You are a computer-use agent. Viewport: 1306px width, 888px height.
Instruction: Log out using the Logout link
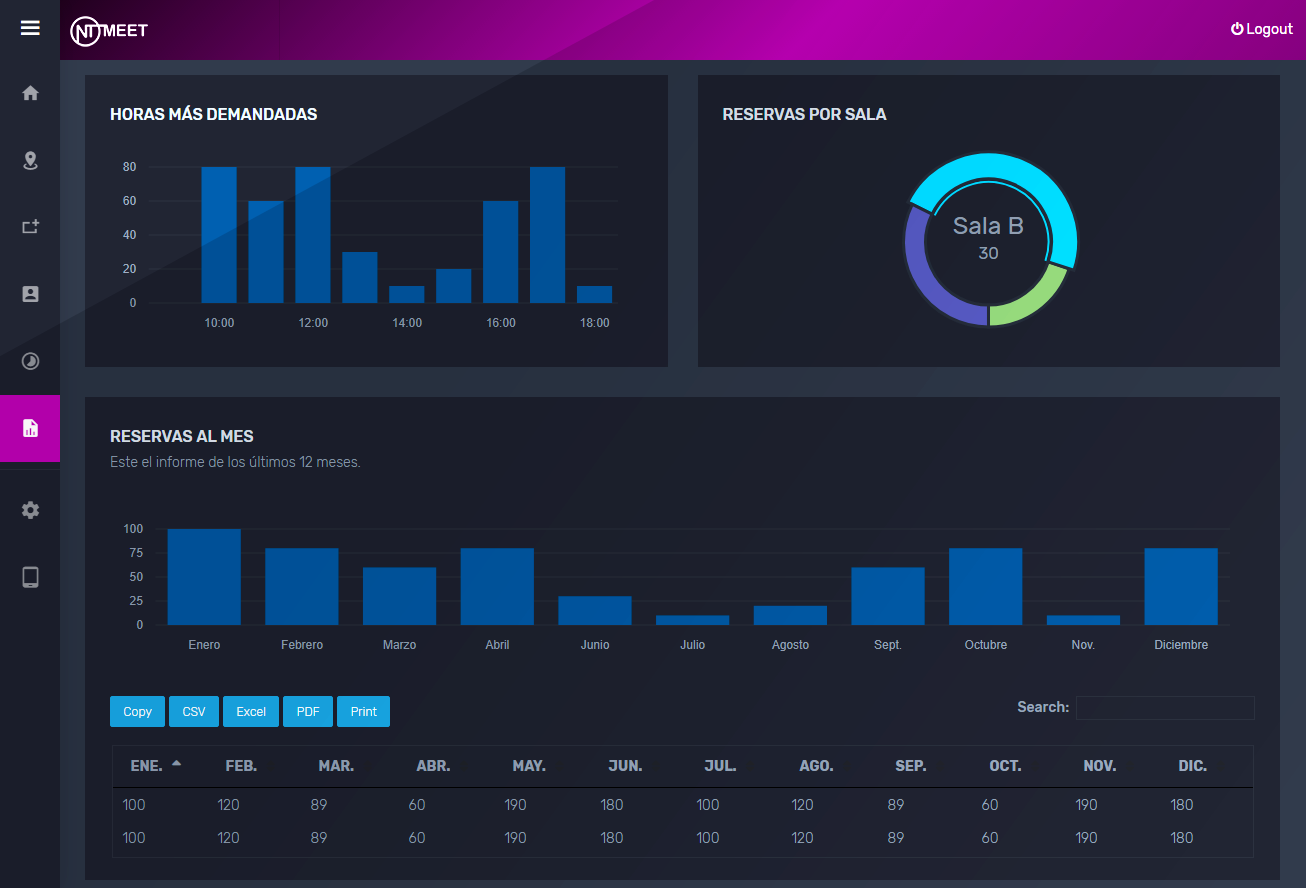coord(1261,29)
